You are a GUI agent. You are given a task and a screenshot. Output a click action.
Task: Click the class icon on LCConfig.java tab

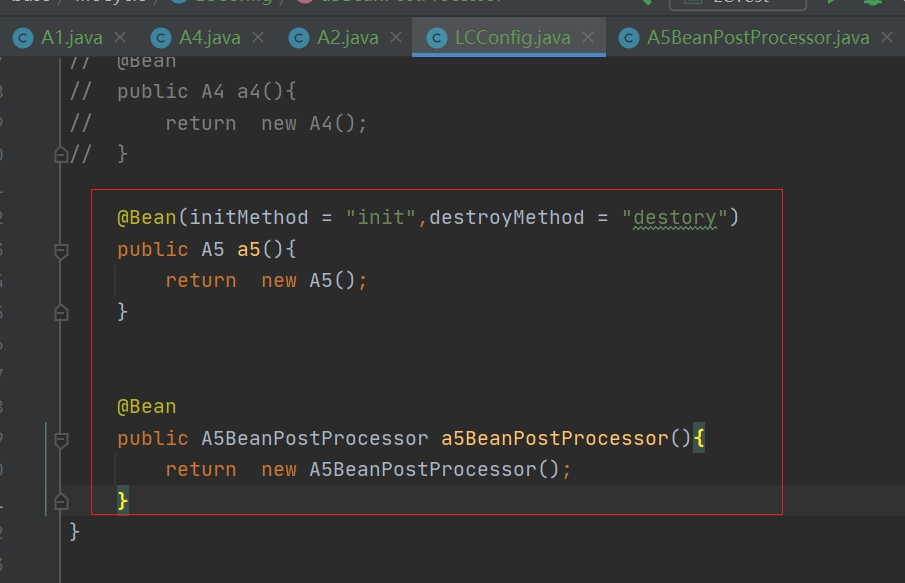[x=437, y=39]
